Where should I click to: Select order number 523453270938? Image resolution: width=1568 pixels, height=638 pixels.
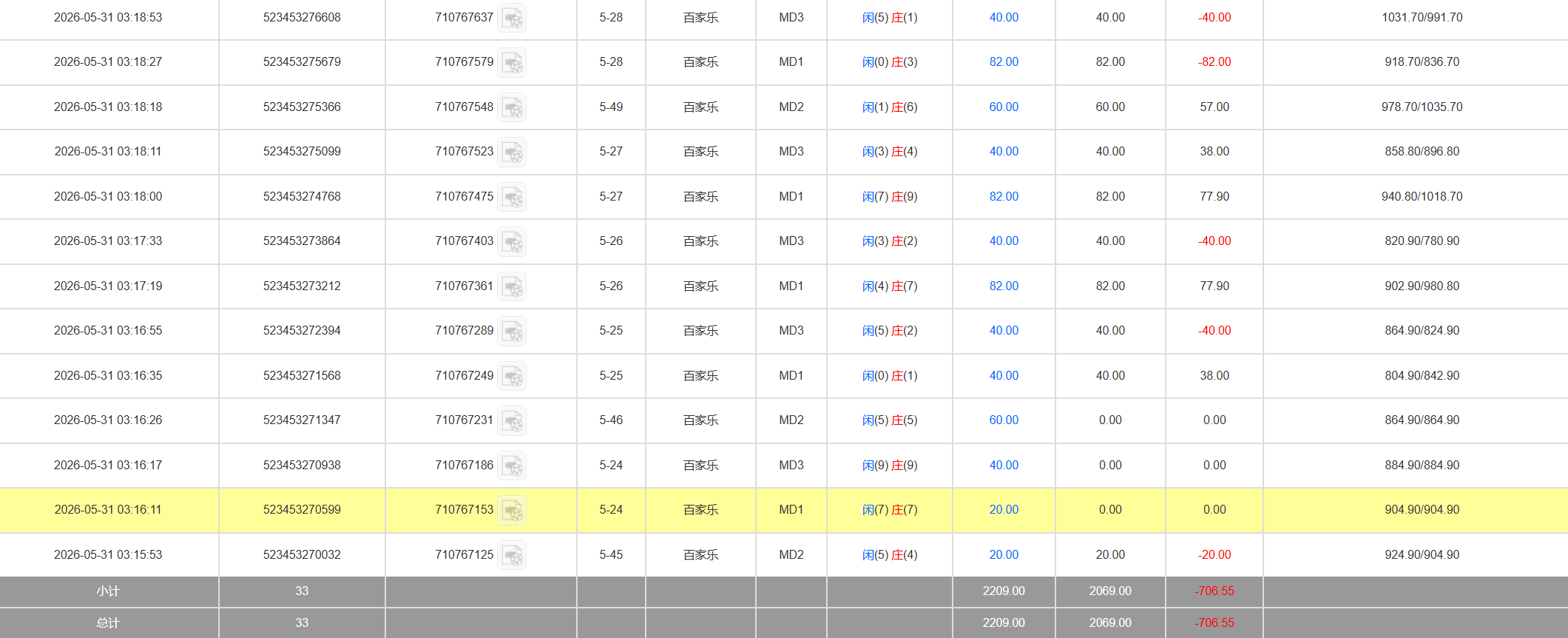(x=302, y=465)
